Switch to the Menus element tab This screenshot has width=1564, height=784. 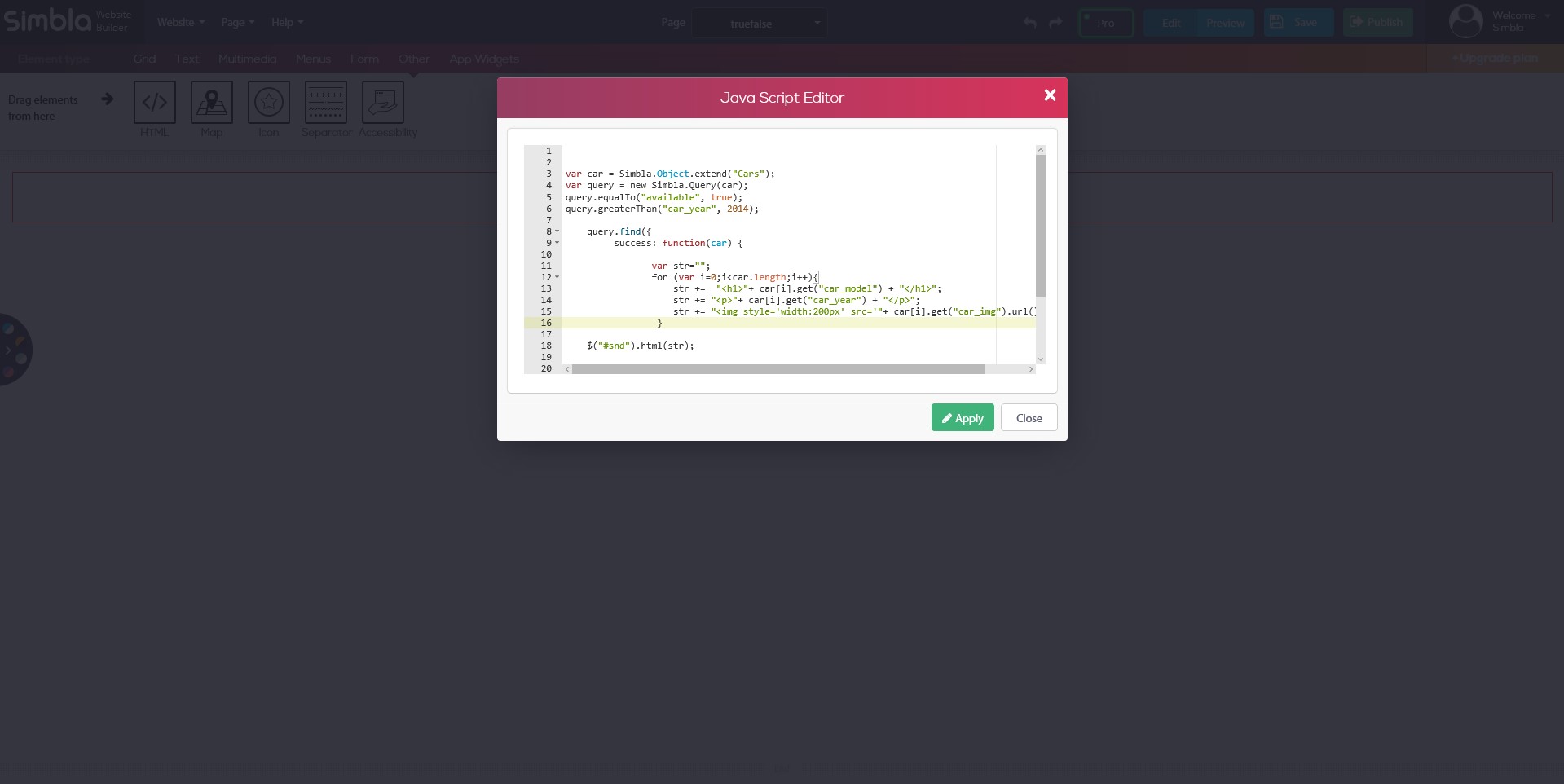[x=313, y=59]
